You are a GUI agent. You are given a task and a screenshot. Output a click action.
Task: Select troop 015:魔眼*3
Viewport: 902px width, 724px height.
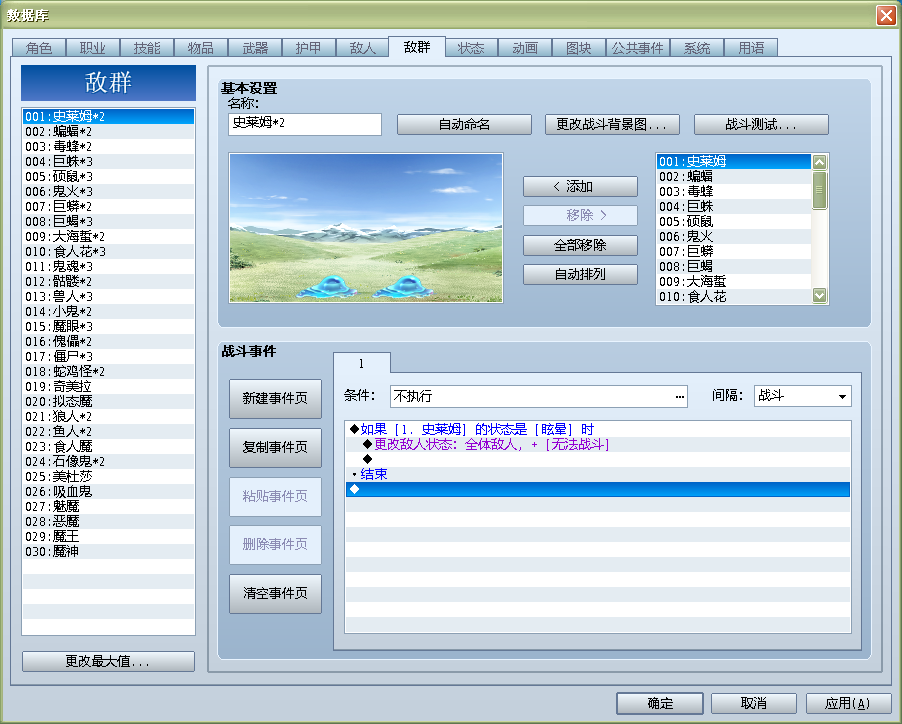click(108, 327)
